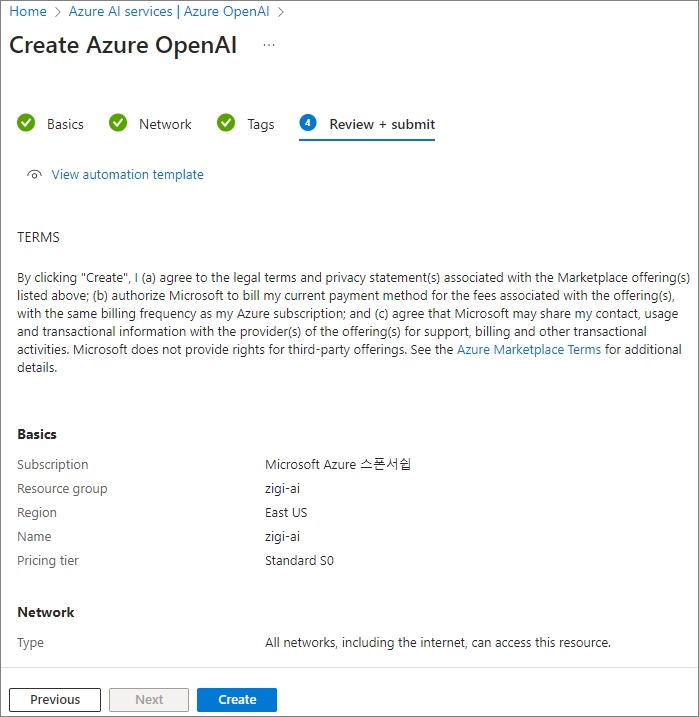Click the 'All networks, including the internet' value

click(x=438, y=643)
